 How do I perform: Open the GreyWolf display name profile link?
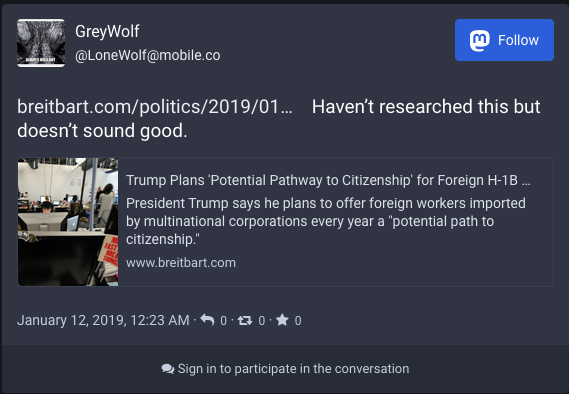[x=107, y=31]
